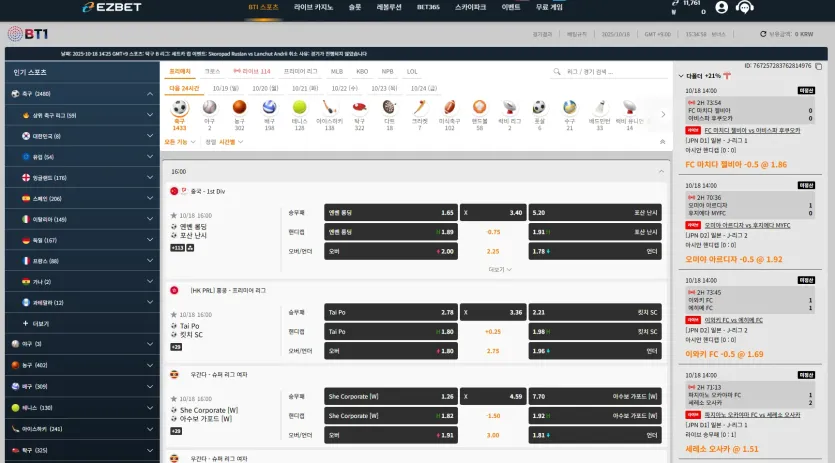Refresh the balance using the refresh icon
The image size is (835, 463).
763,34
